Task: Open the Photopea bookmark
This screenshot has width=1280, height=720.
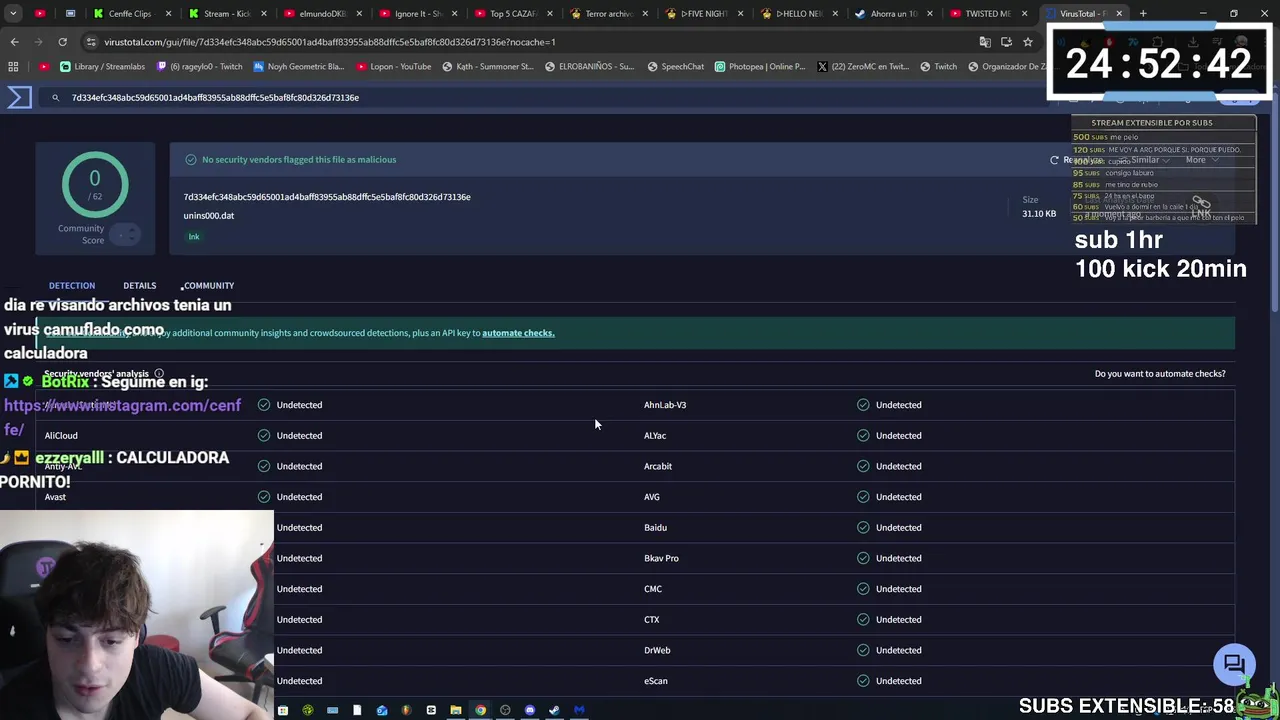Action: coord(759,66)
